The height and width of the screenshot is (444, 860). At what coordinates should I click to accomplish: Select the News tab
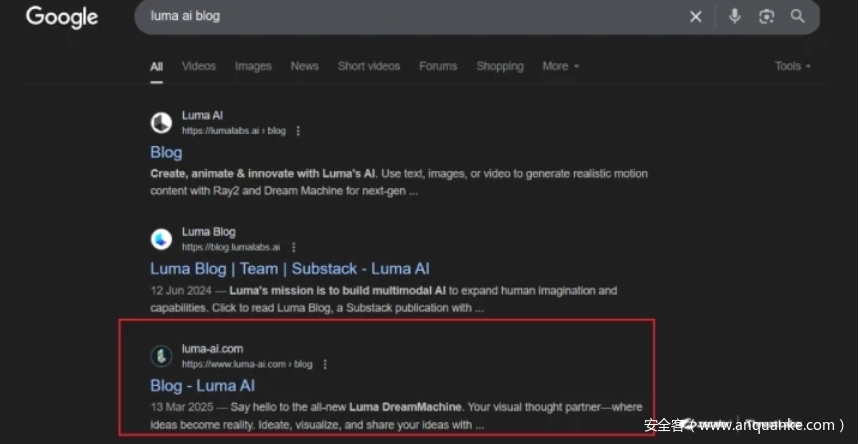304,66
